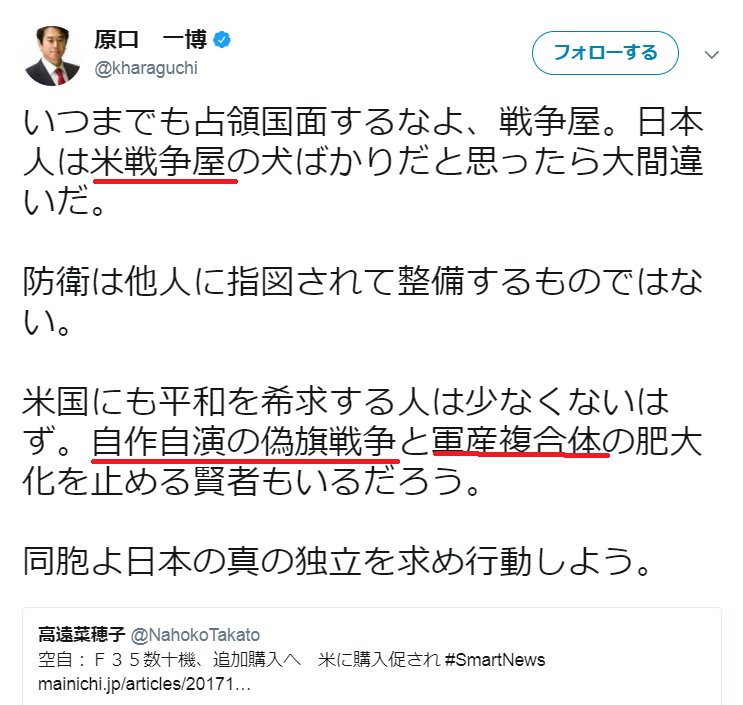Click the sentence 米国にも平和を希求する人
Viewport: 743px width, 705px height.
tap(346, 421)
